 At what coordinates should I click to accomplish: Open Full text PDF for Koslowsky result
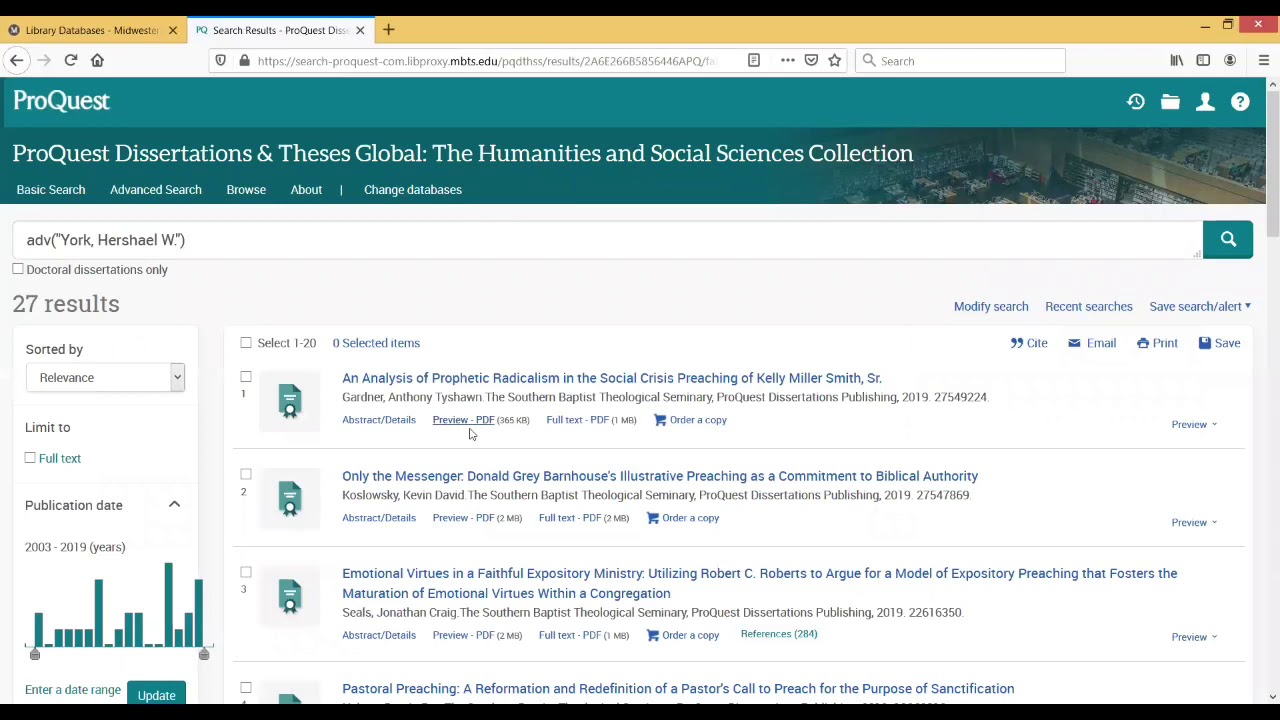pyautogui.click(x=570, y=518)
